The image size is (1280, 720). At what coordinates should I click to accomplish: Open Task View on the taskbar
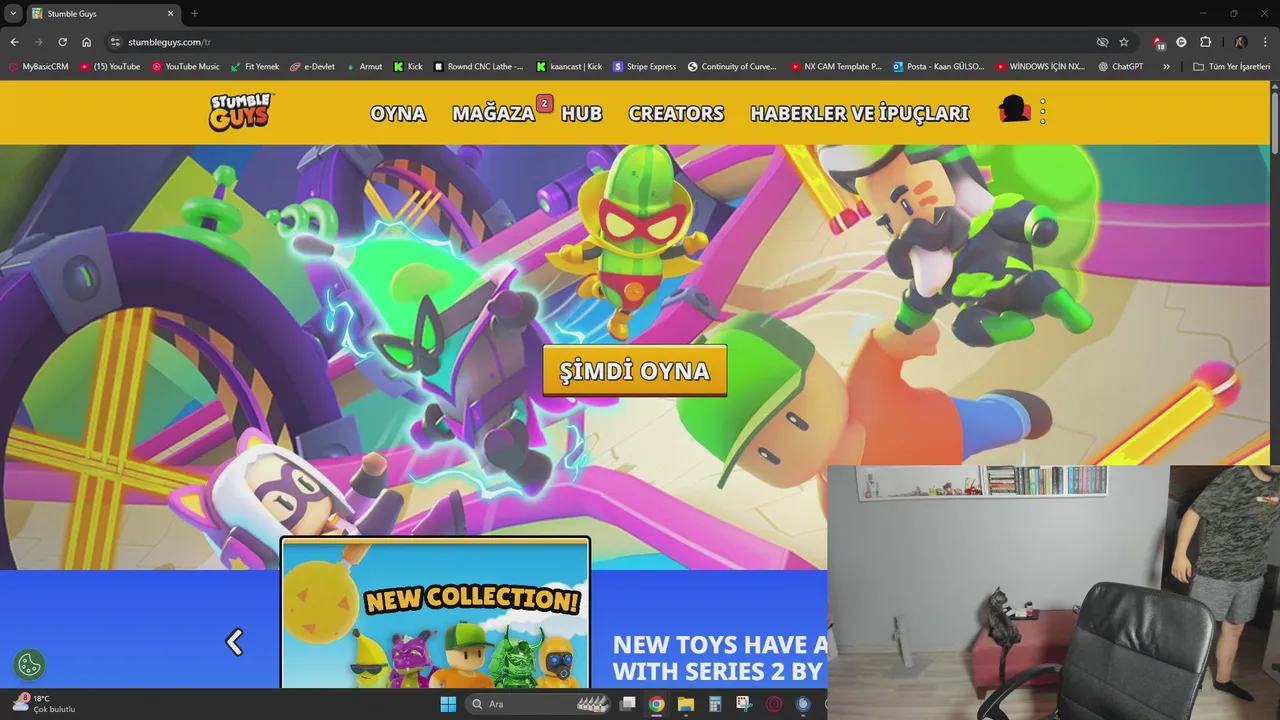(x=627, y=704)
